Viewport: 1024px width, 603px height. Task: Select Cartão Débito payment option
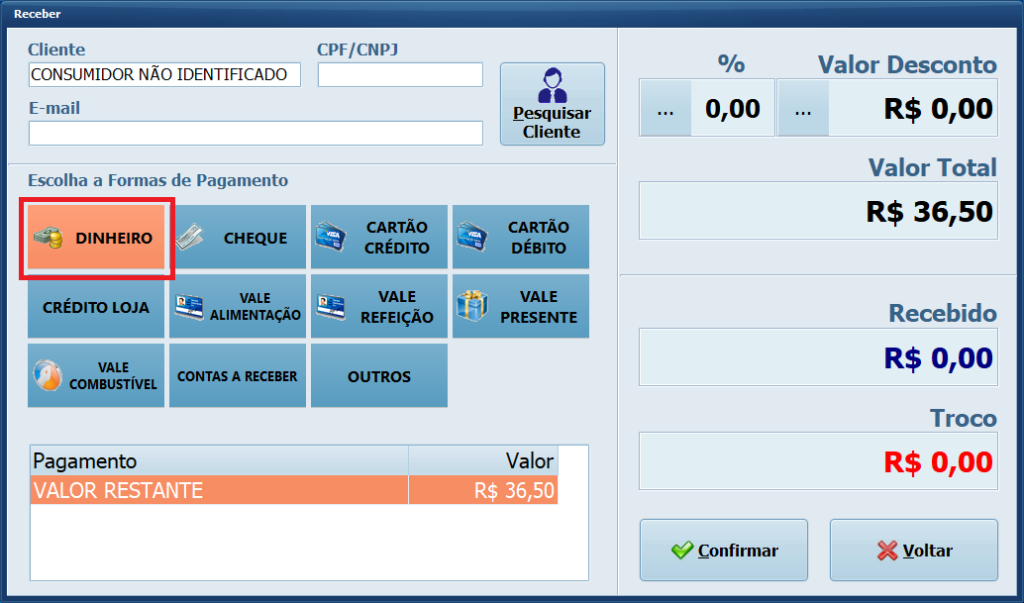(x=521, y=238)
